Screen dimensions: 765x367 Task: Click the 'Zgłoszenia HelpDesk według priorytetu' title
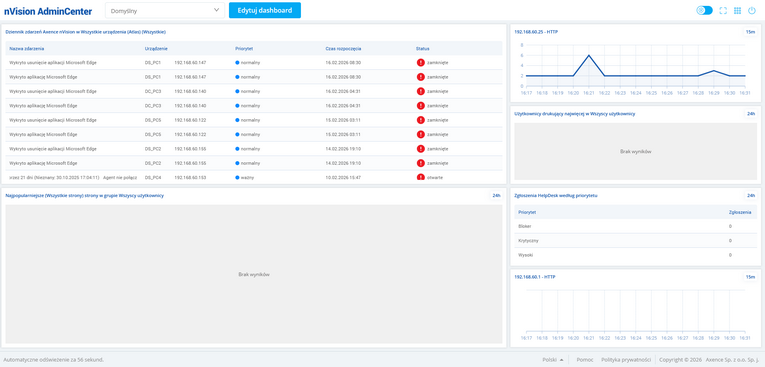(x=556, y=195)
